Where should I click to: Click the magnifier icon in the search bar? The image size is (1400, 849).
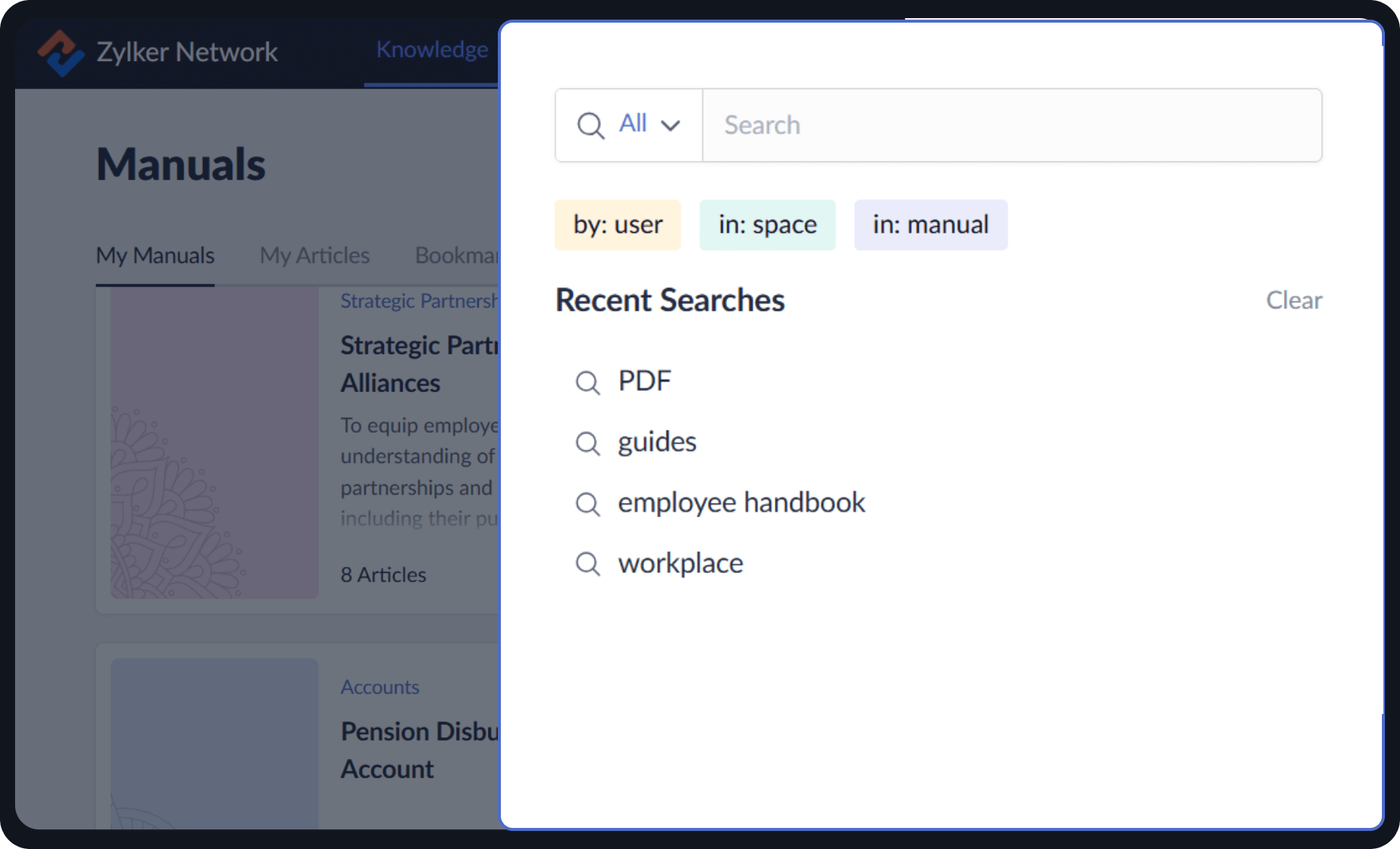591,125
